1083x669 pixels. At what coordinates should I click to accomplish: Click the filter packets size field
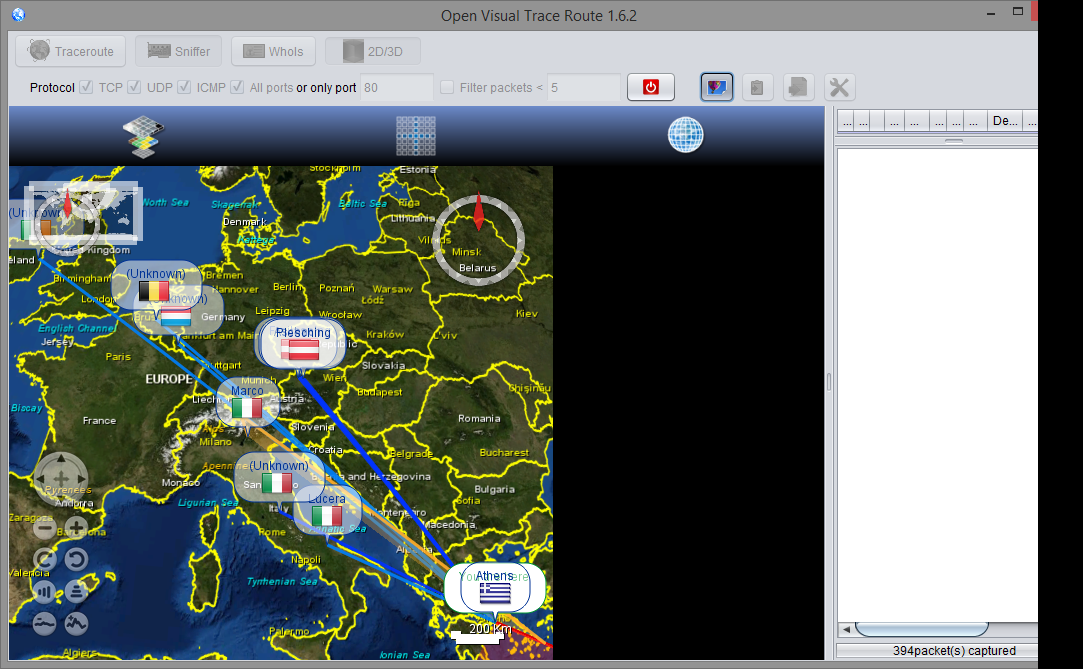point(584,88)
